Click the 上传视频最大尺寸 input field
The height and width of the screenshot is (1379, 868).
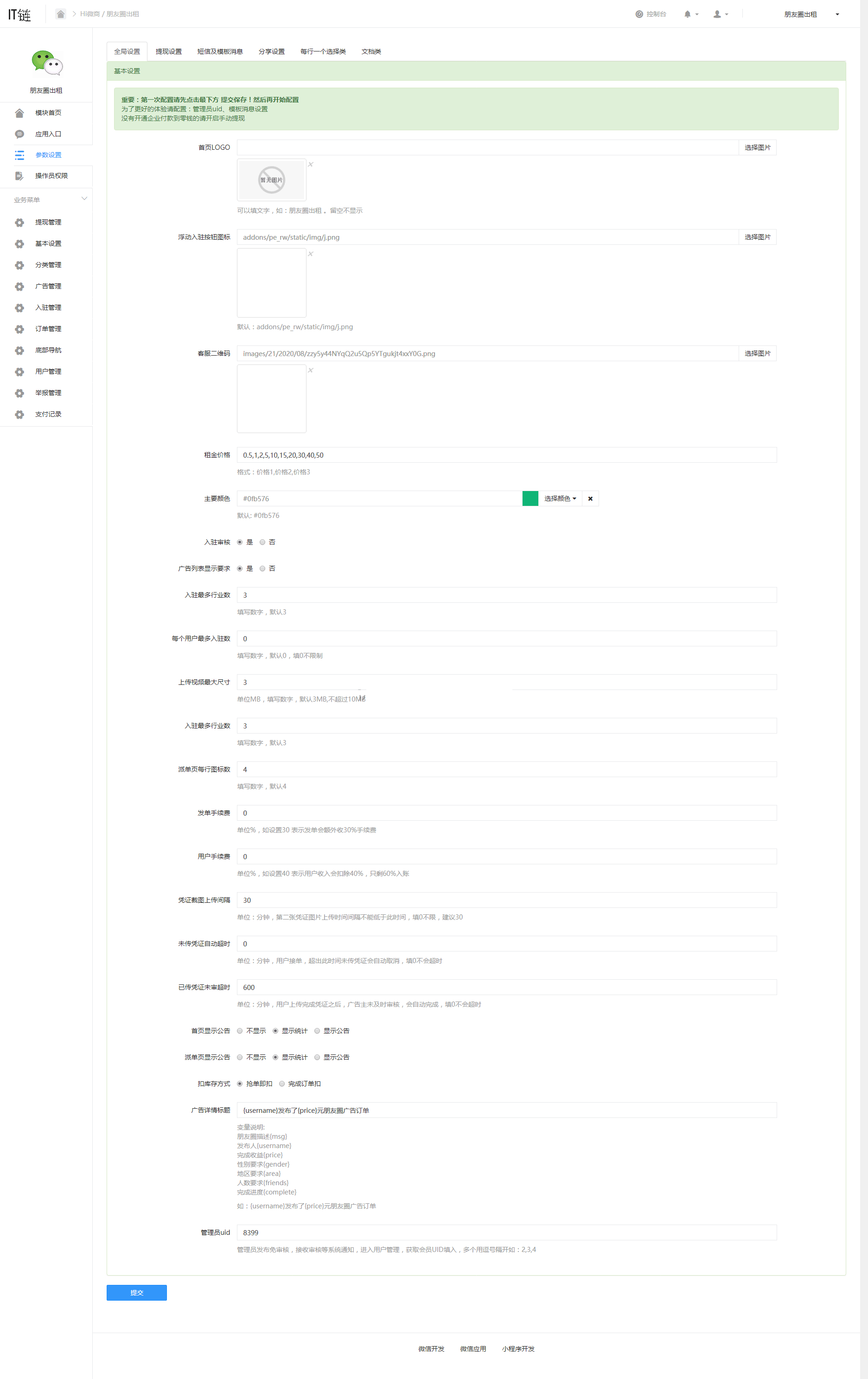[507, 682]
